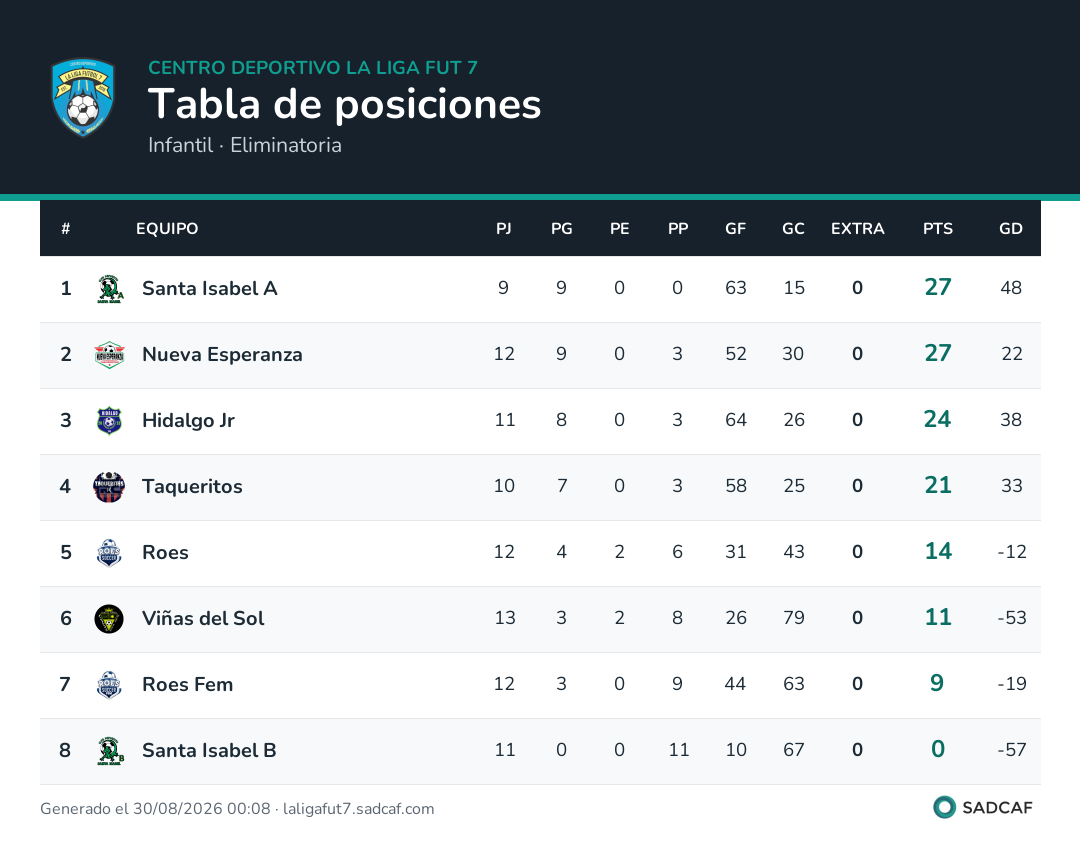Click the Santa Isabel A team crest

tap(110, 289)
